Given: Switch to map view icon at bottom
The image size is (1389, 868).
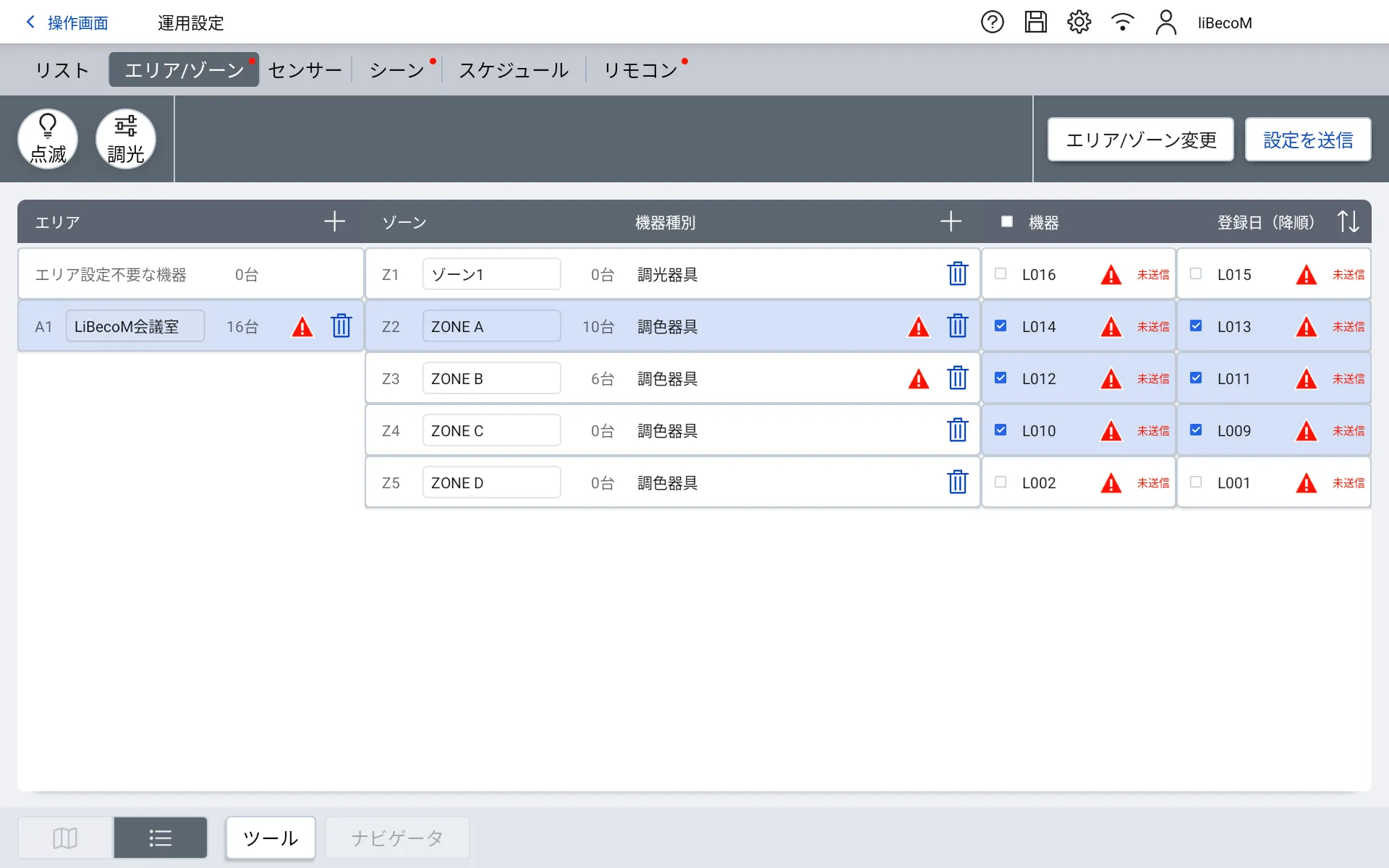Looking at the screenshot, I should coord(65,838).
